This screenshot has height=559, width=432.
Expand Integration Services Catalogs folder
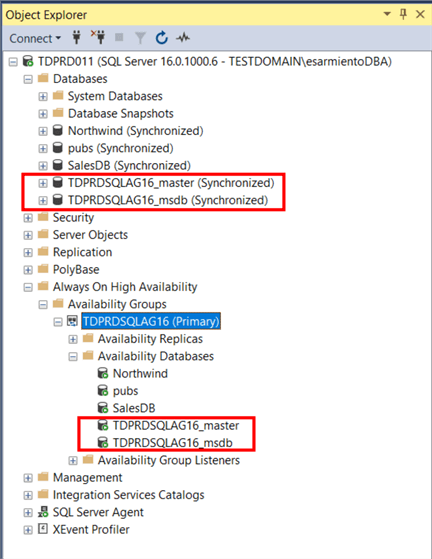[28, 496]
